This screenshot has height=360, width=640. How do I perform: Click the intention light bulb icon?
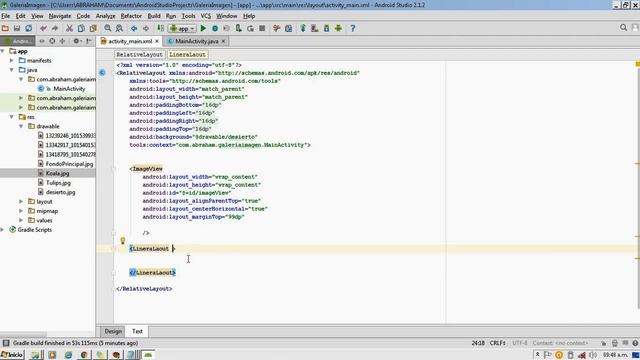coord(122,241)
